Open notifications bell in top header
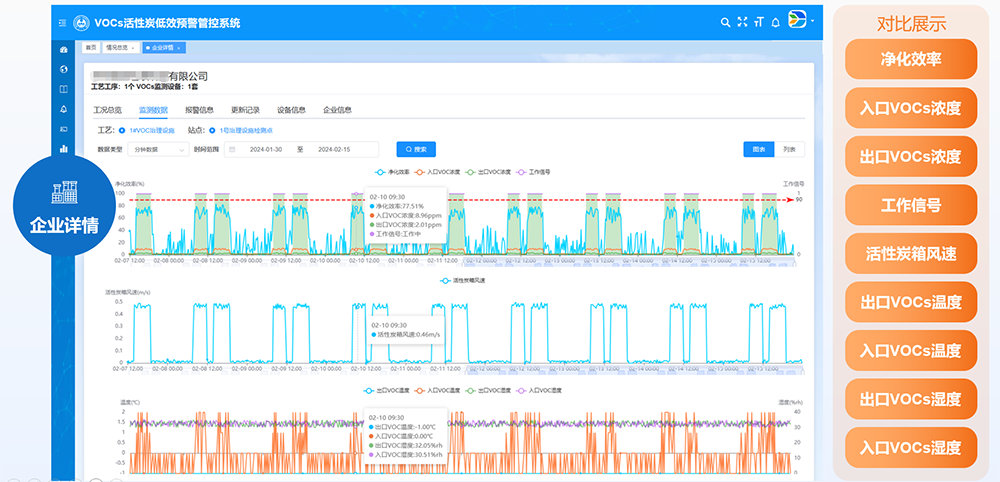The height and width of the screenshot is (482, 1000). coord(775,22)
